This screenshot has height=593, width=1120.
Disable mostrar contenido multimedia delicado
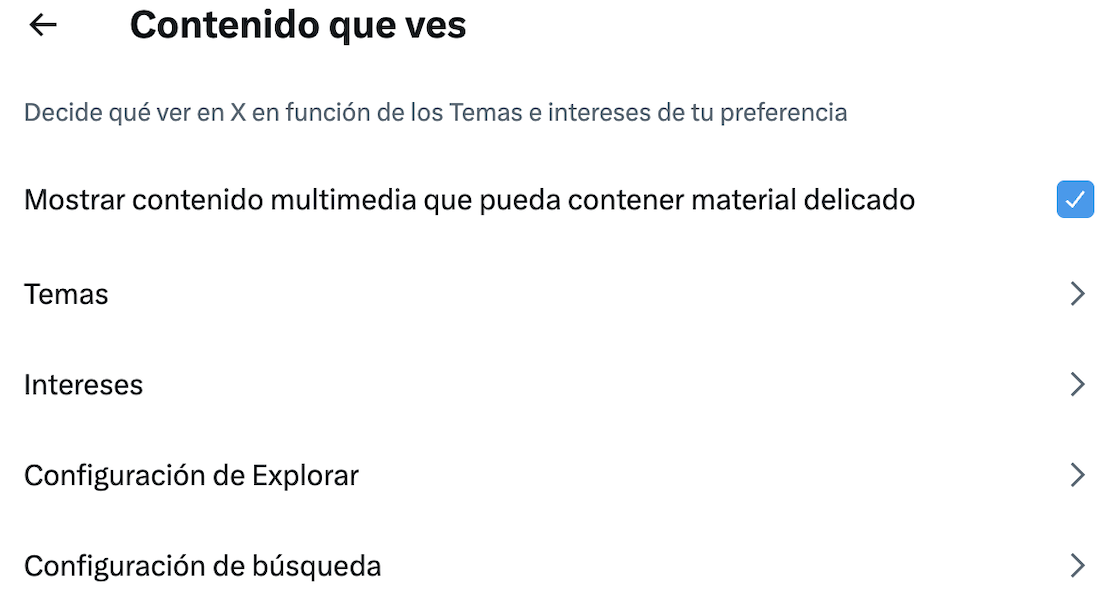pyautogui.click(x=1075, y=199)
